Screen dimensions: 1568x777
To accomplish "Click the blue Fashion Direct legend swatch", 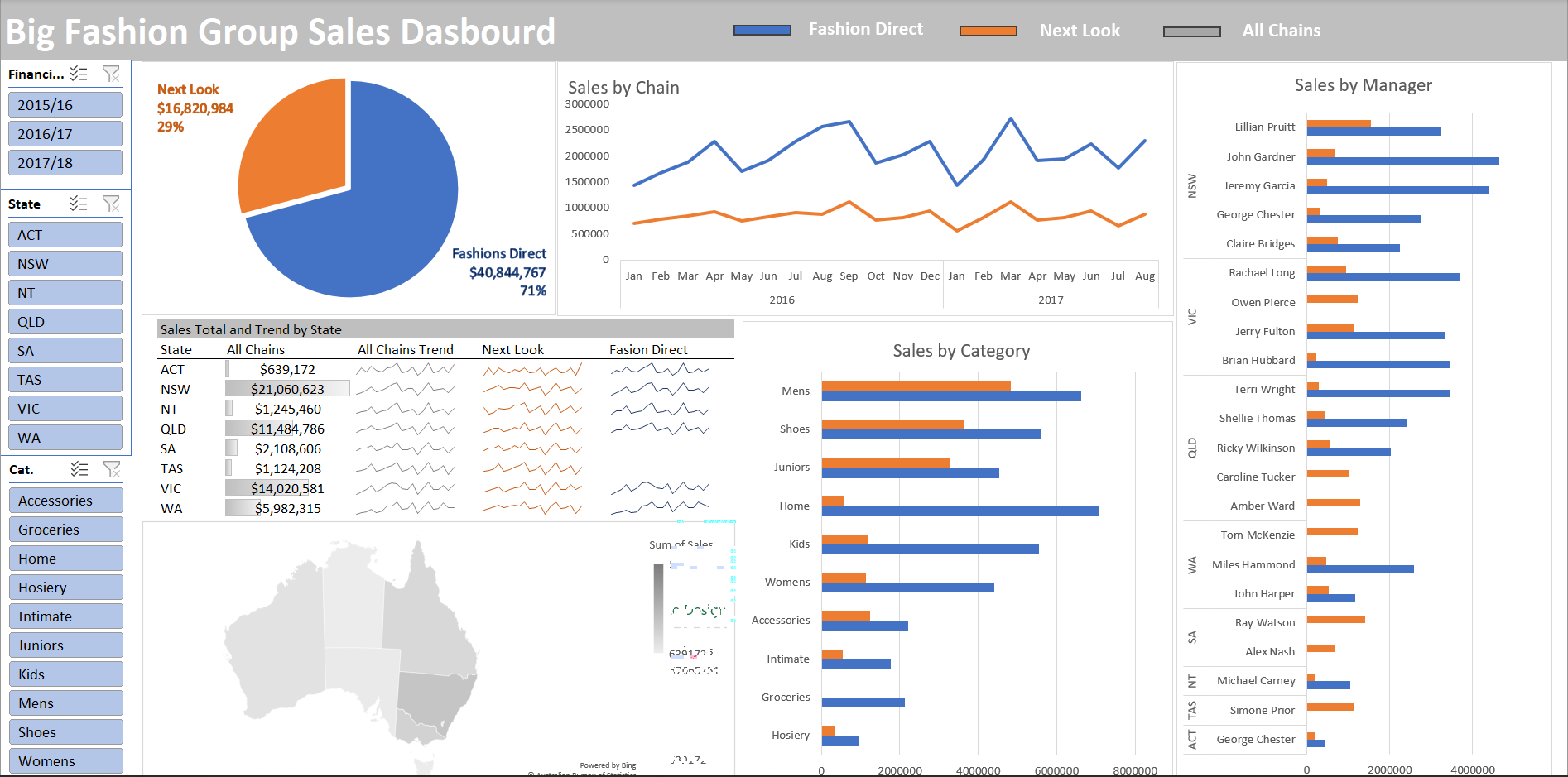I will [762, 31].
